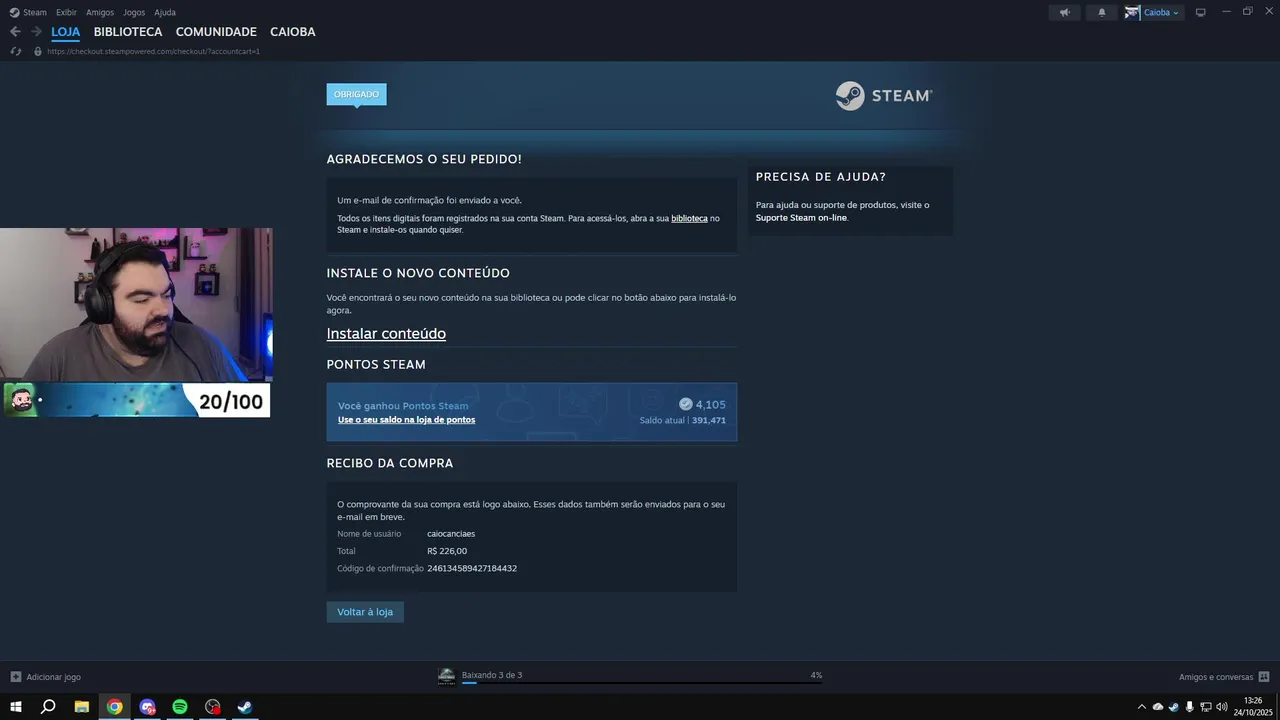Click the 20/100 counter overlay
The height and width of the screenshot is (720, 1280).
pyautogui.click(x=231, y=401)
